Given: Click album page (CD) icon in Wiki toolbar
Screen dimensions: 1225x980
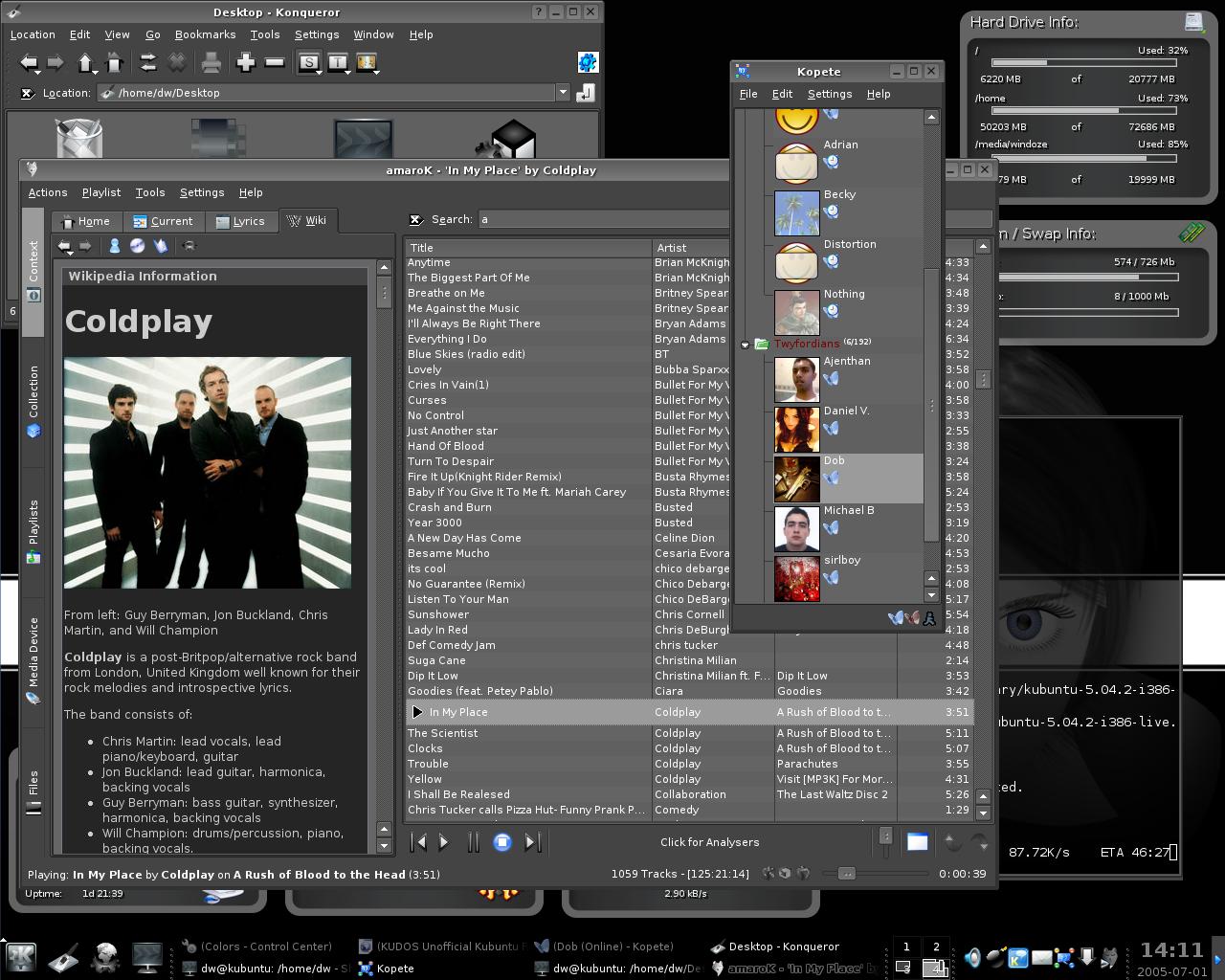Looking at the screenshot, I should [x=137, y=246].
